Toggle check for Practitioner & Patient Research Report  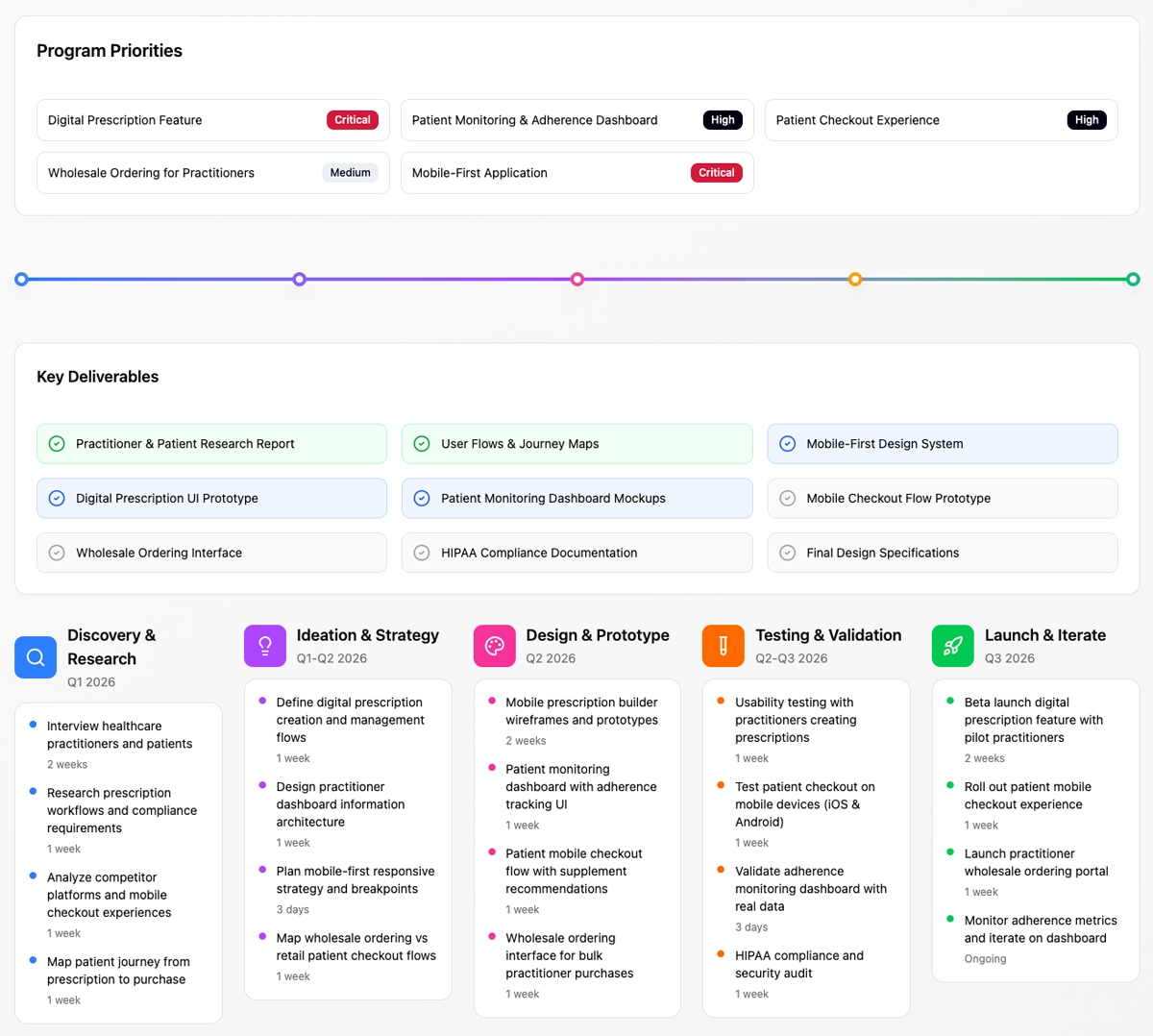pyautogui.click(x=57, y=444)
